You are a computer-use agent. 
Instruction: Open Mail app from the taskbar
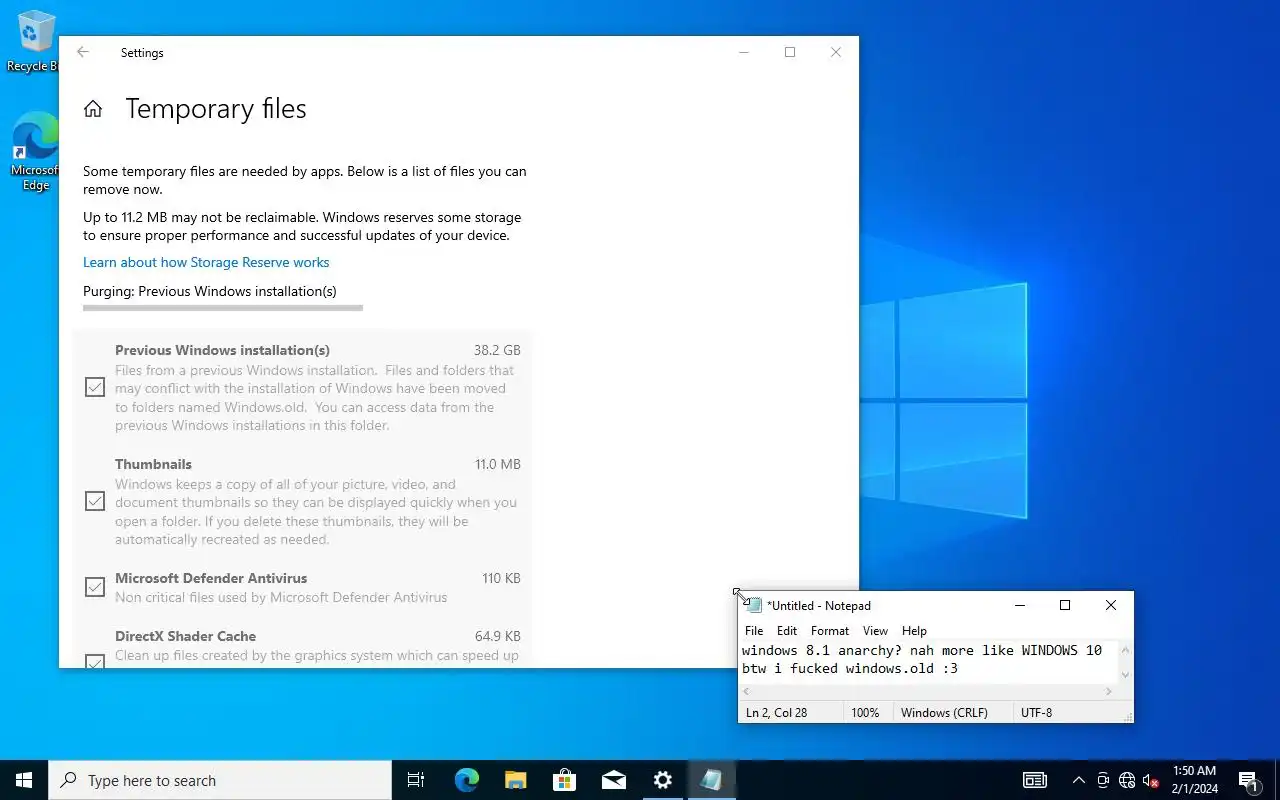613,780
